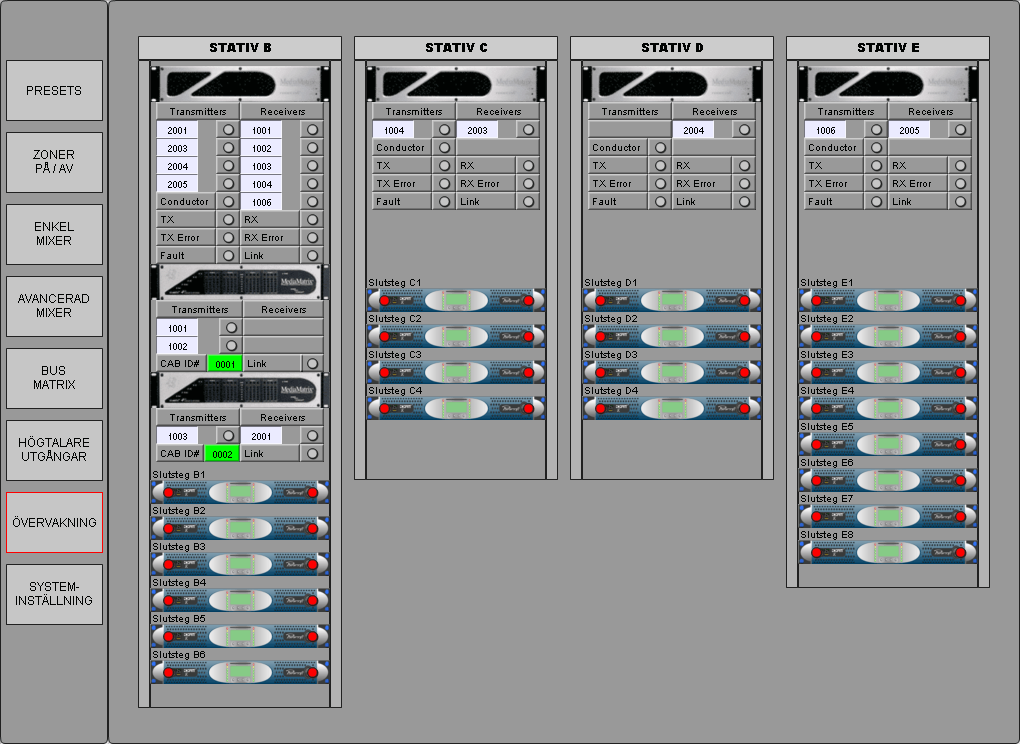Open Systeminställning settings
This screenshot has width=1020, height=744.
tap(54, 595)
